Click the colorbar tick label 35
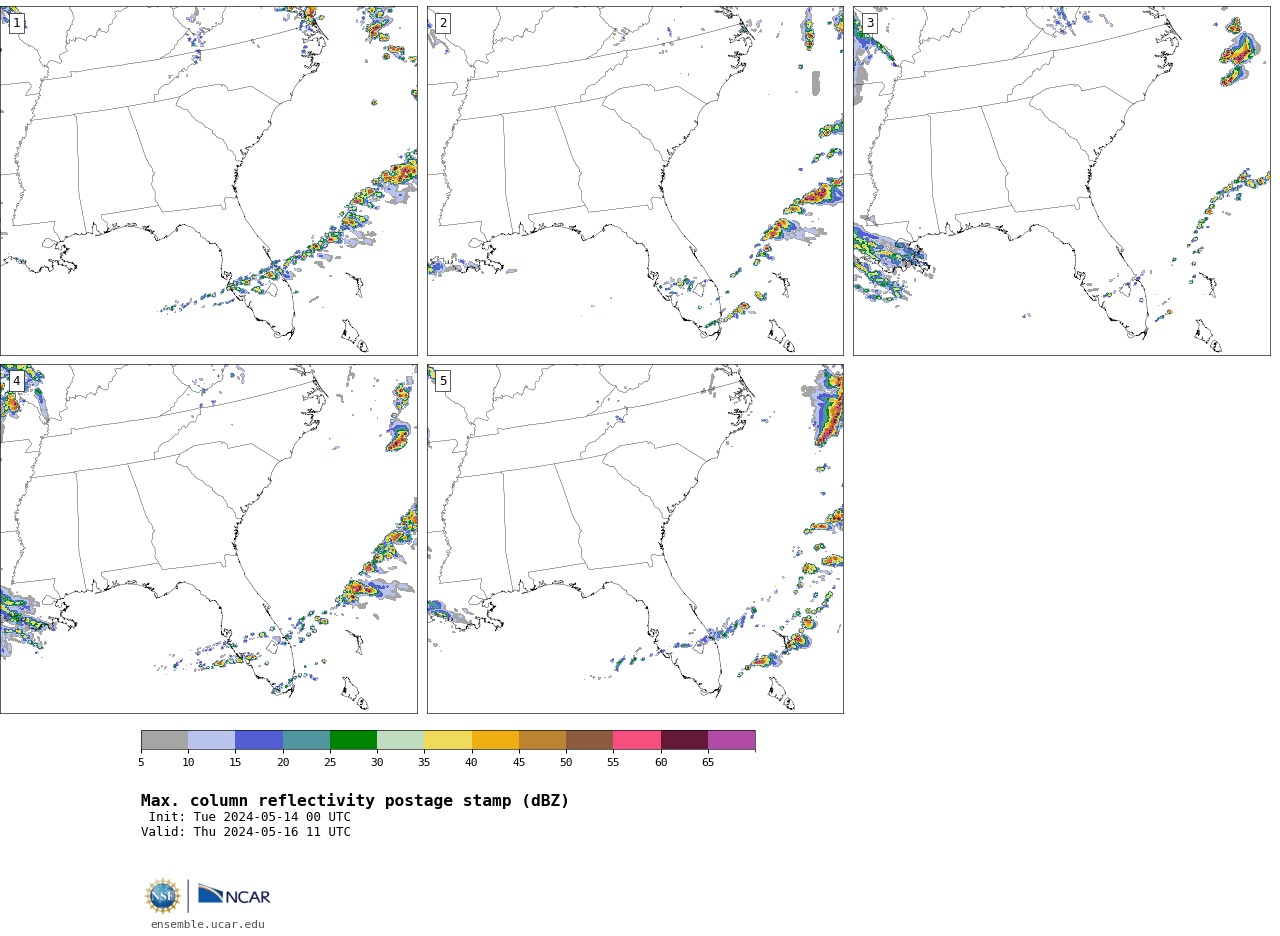 pos(424,763)
